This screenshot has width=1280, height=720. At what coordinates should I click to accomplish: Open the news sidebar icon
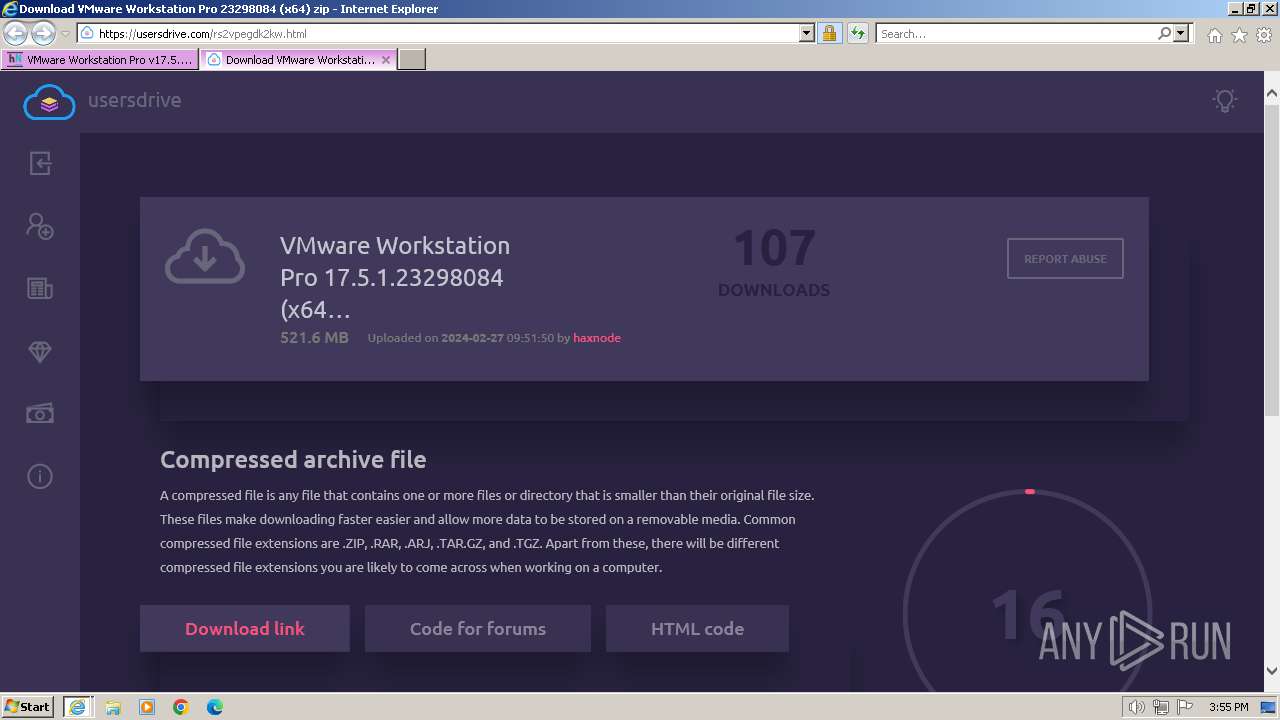tap(40, 289)
